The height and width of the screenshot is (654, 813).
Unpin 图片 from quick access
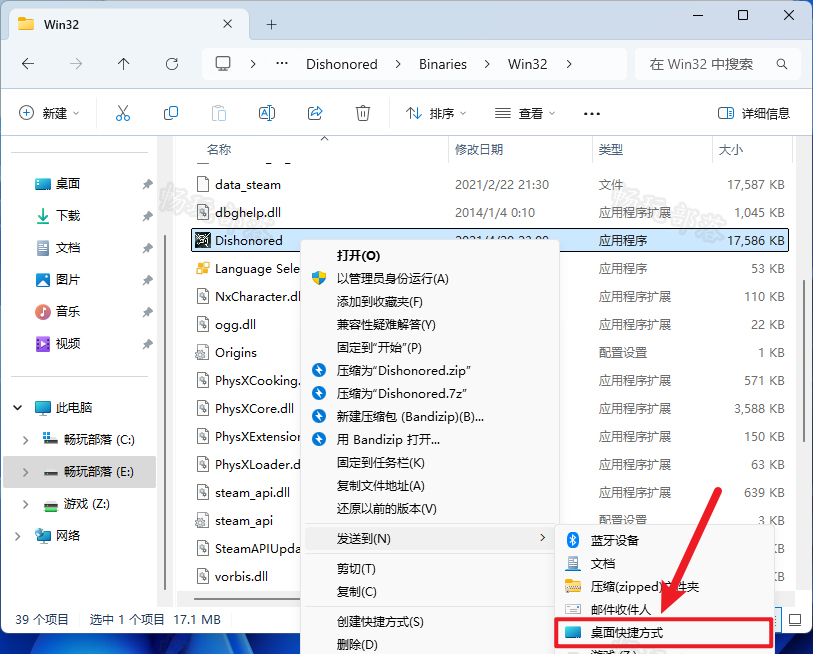148,281
